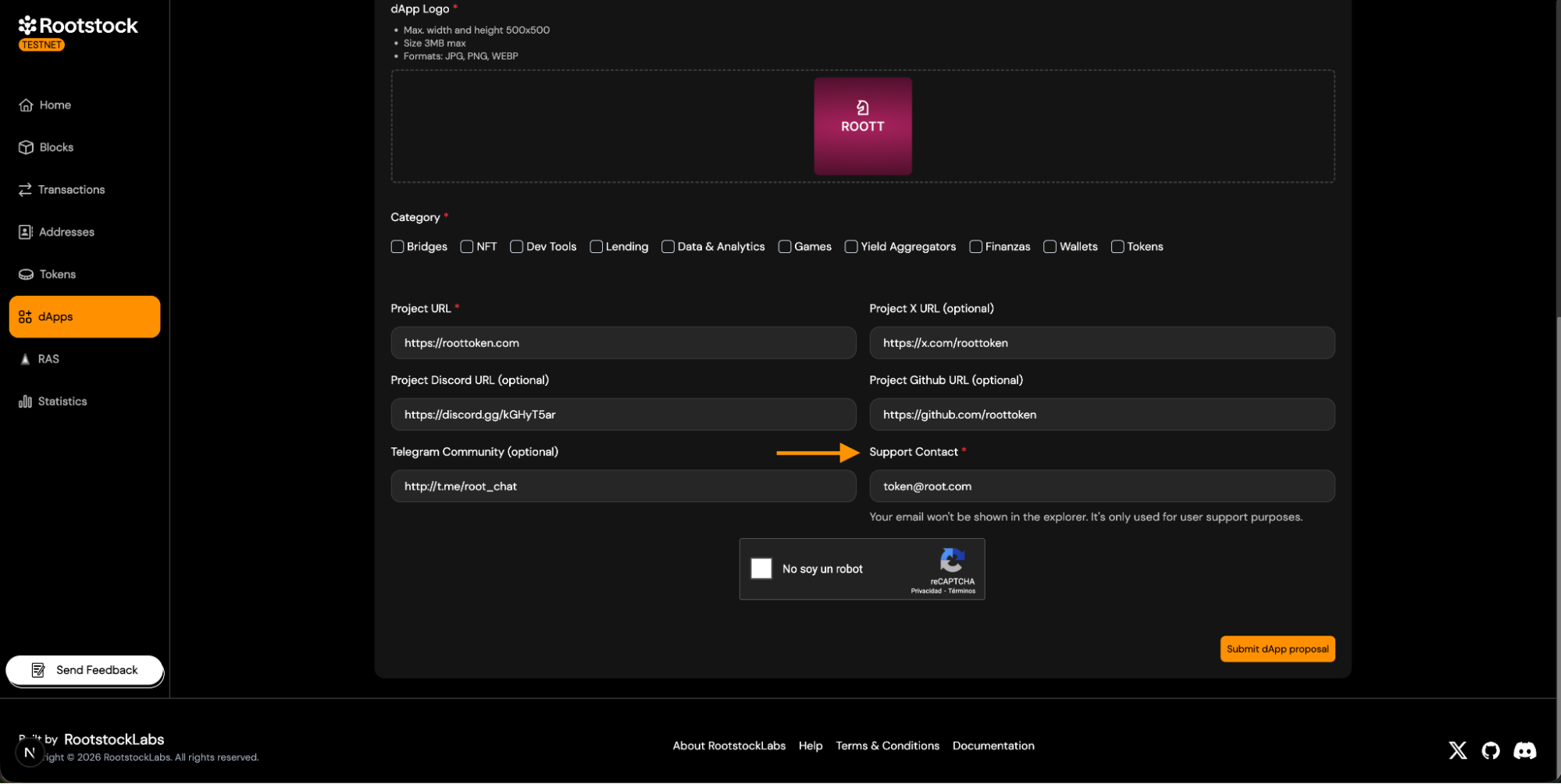This screenshot has width=1561, height=784.
Task: Enable the Dev Tools category checkbox
Action: tap(517, 247)
